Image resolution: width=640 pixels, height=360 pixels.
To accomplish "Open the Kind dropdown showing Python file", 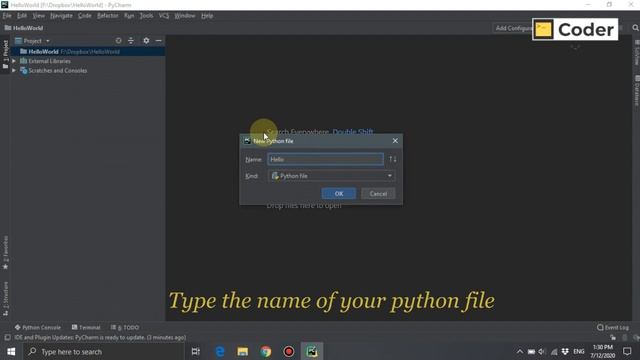I will (331, 176).
